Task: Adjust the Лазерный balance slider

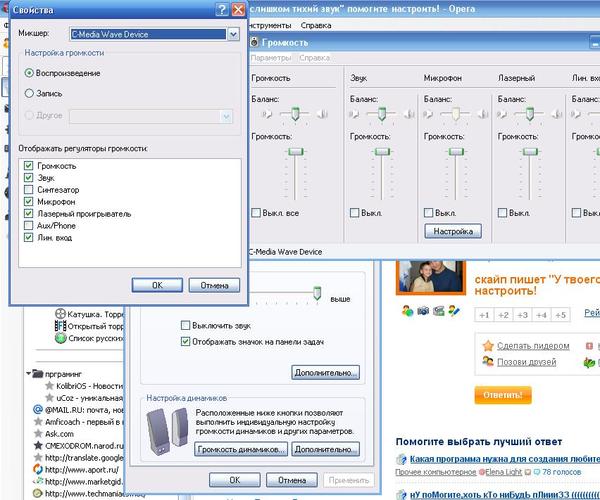Action: click(530, 114)
